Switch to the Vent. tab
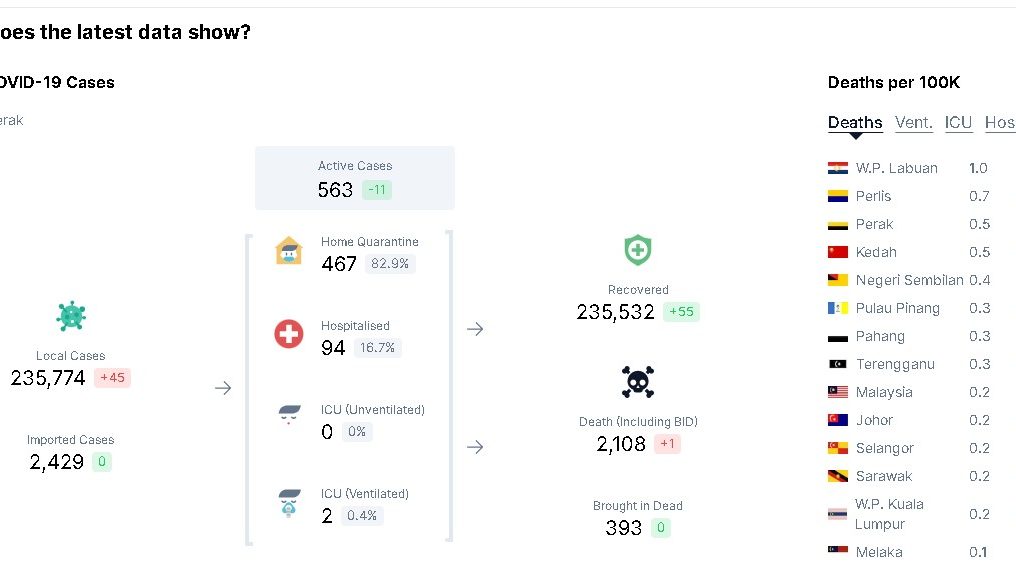Screen dimensions: 1016x572 pos(913,122)
